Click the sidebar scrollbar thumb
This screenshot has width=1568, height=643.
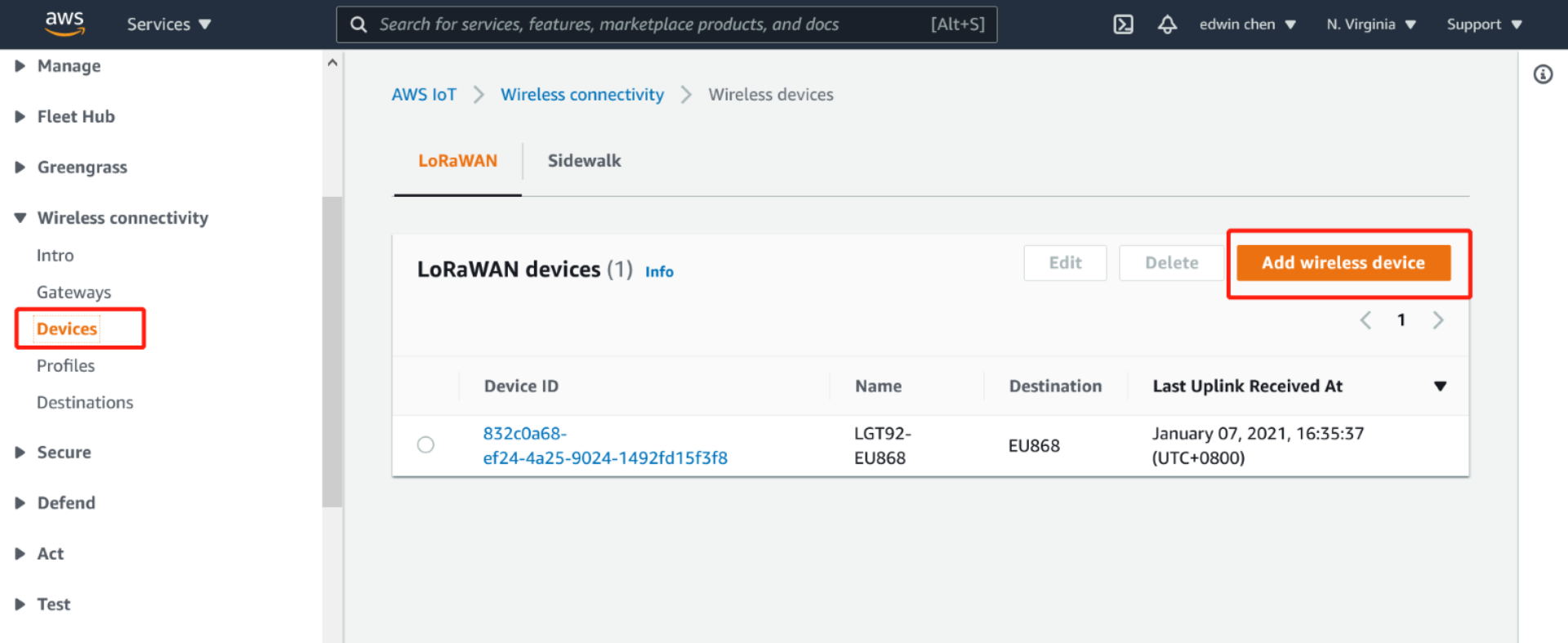[332, 352]
